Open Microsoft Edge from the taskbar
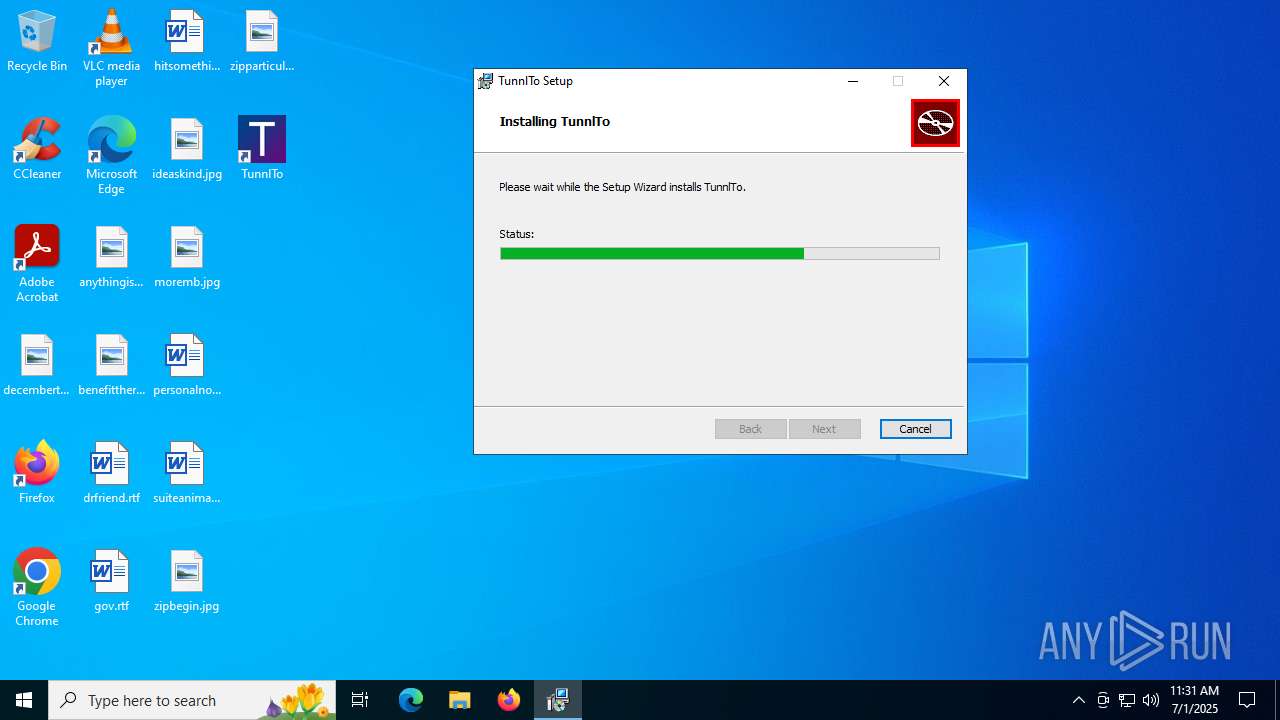 (x=411, y=700)
